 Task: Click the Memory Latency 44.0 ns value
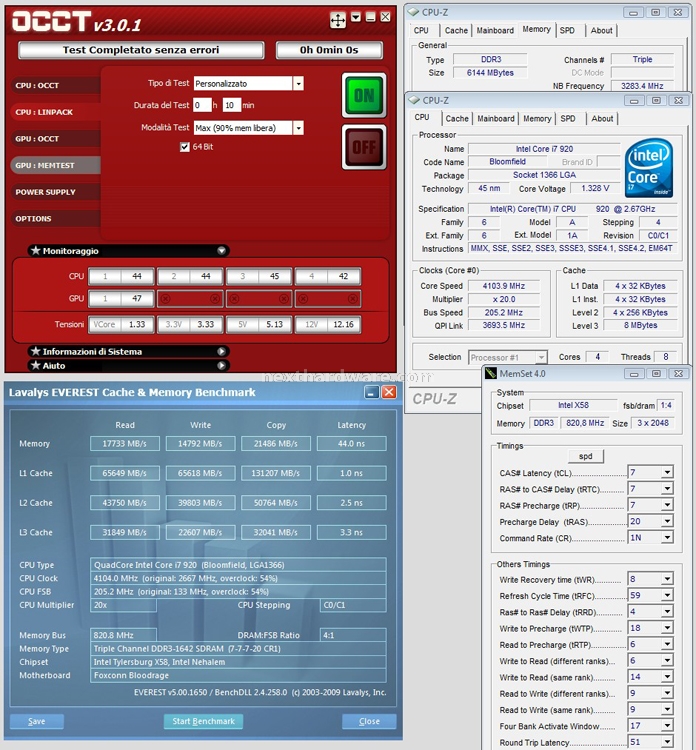(351, 444)
